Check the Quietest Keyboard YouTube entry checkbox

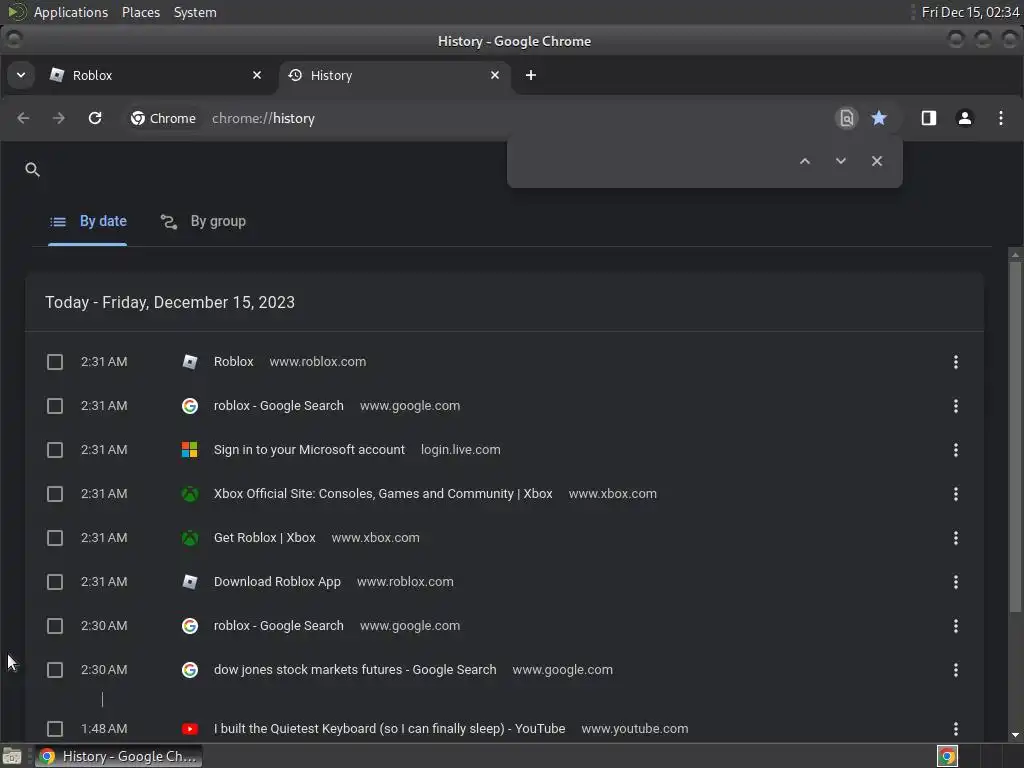(x=55, y=729)
